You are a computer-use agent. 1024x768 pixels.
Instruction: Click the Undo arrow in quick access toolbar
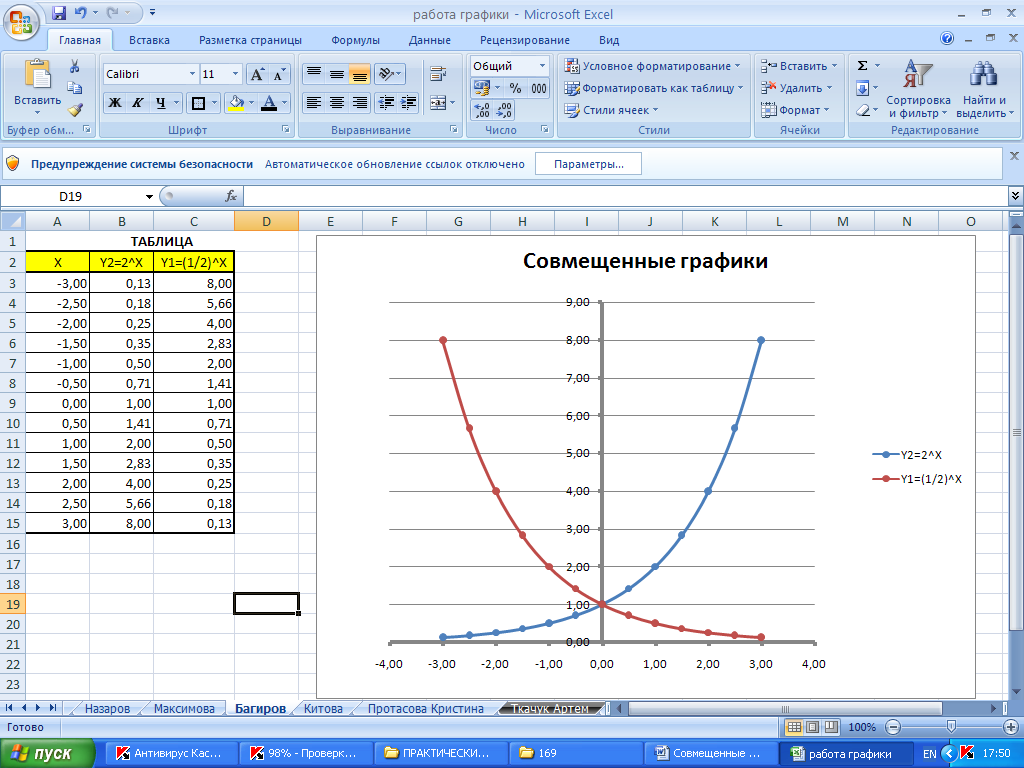click(80, 12)
